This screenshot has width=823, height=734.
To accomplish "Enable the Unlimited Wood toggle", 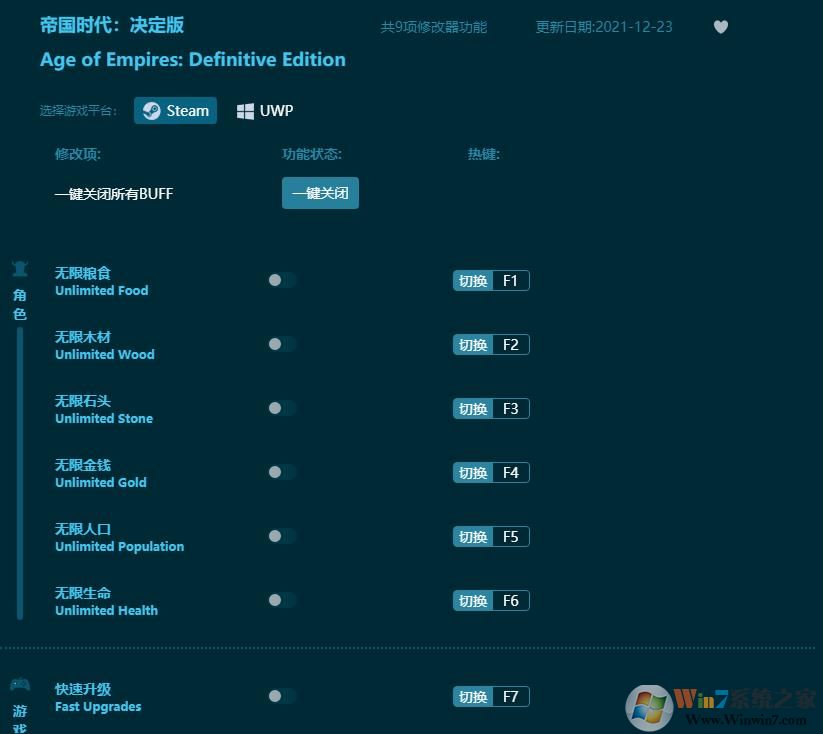I will tap(282, 344).
